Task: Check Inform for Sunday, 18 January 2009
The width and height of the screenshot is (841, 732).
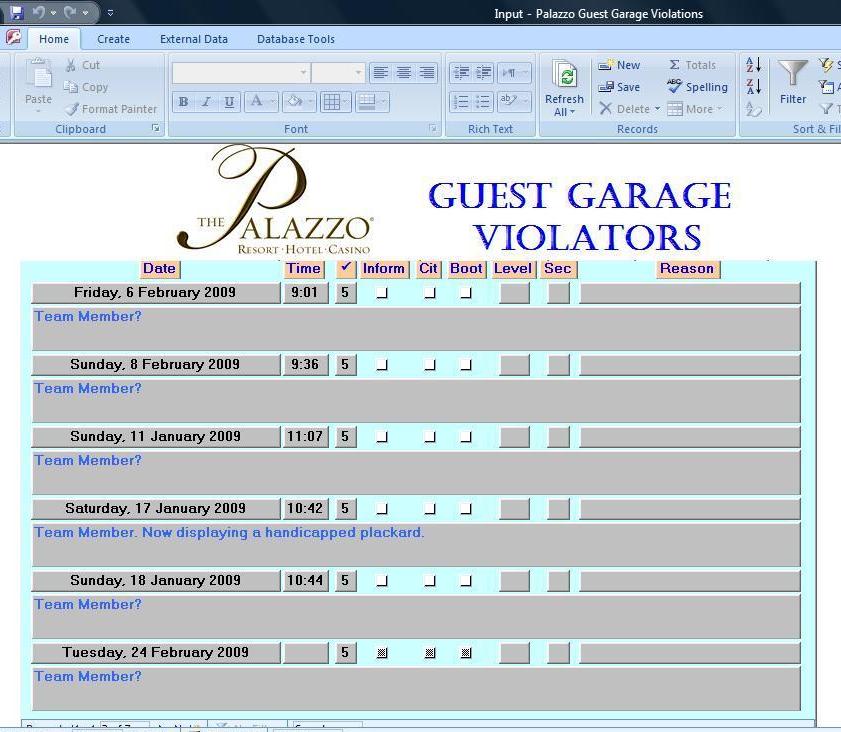Action: 382,581
